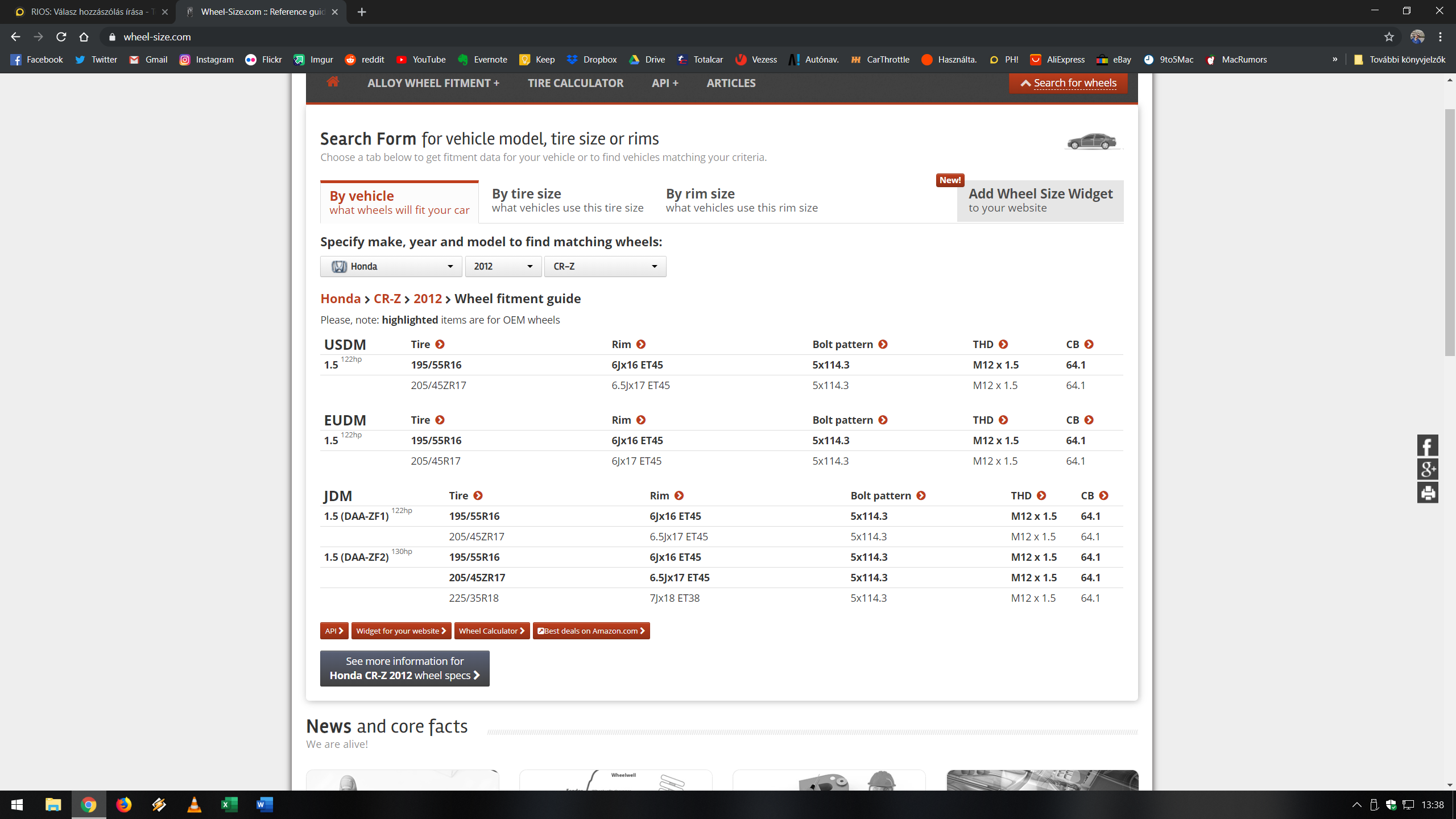Click info icon next to USDM Tire

coord(440,345)
